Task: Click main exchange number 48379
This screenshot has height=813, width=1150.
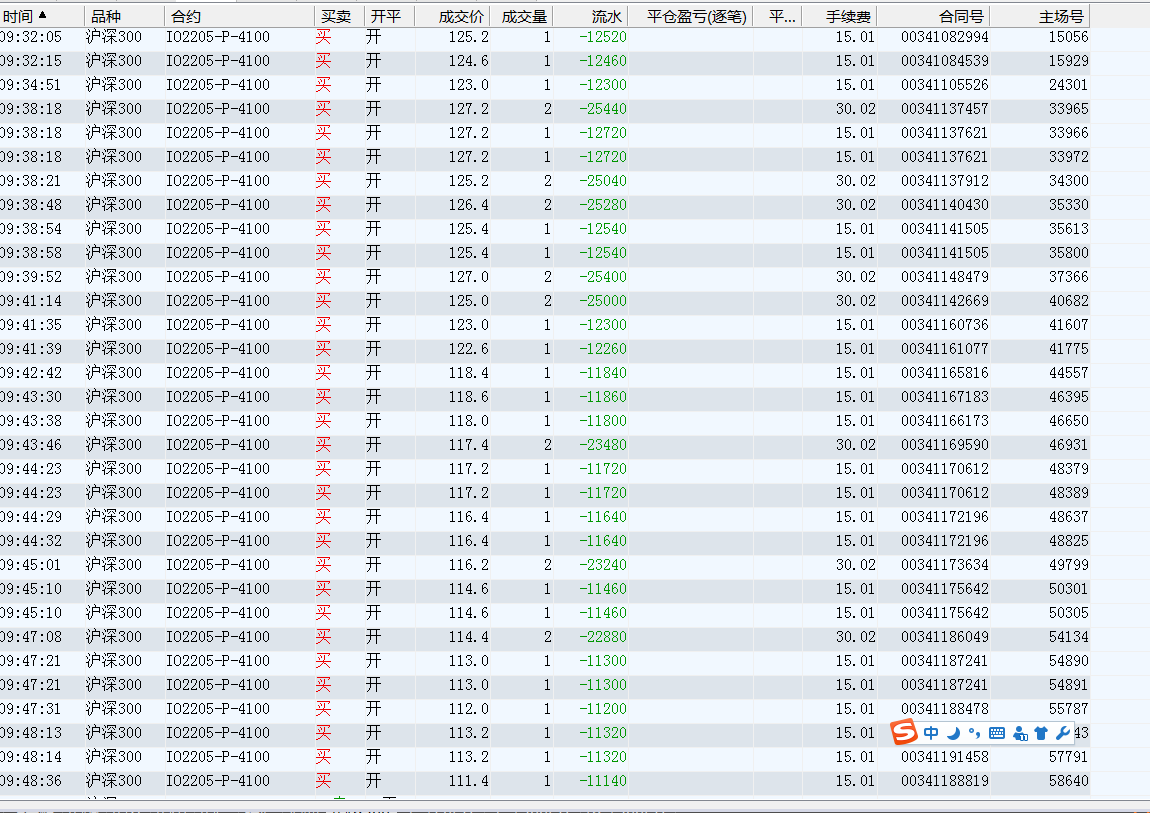Action: 1069,469
